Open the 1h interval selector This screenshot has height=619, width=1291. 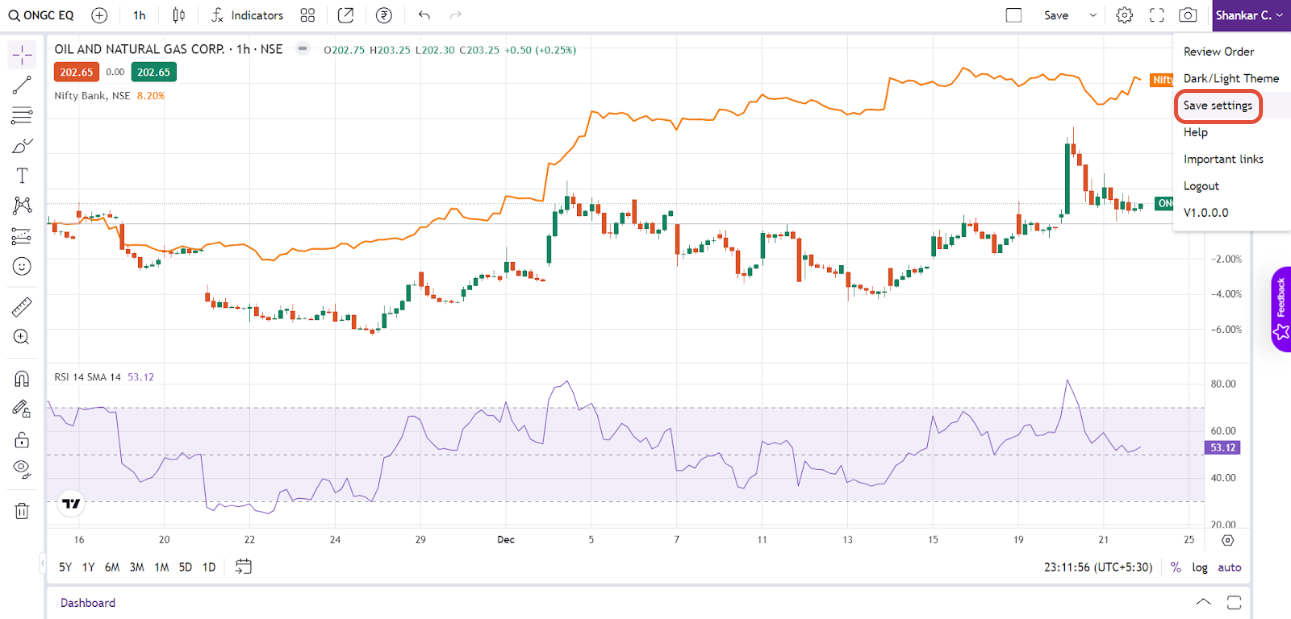[139, 15]
